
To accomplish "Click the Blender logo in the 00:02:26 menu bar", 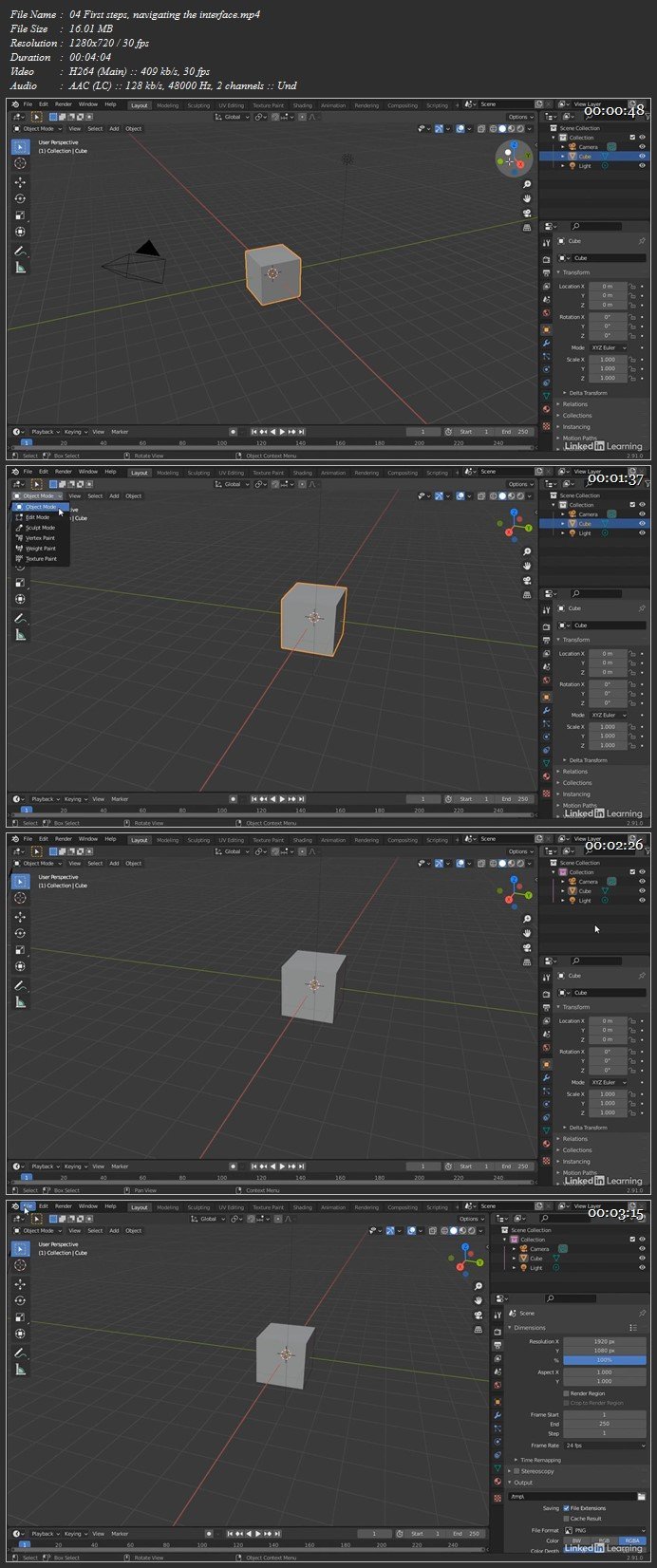I will pyautogui.click(x=15, y=839).
